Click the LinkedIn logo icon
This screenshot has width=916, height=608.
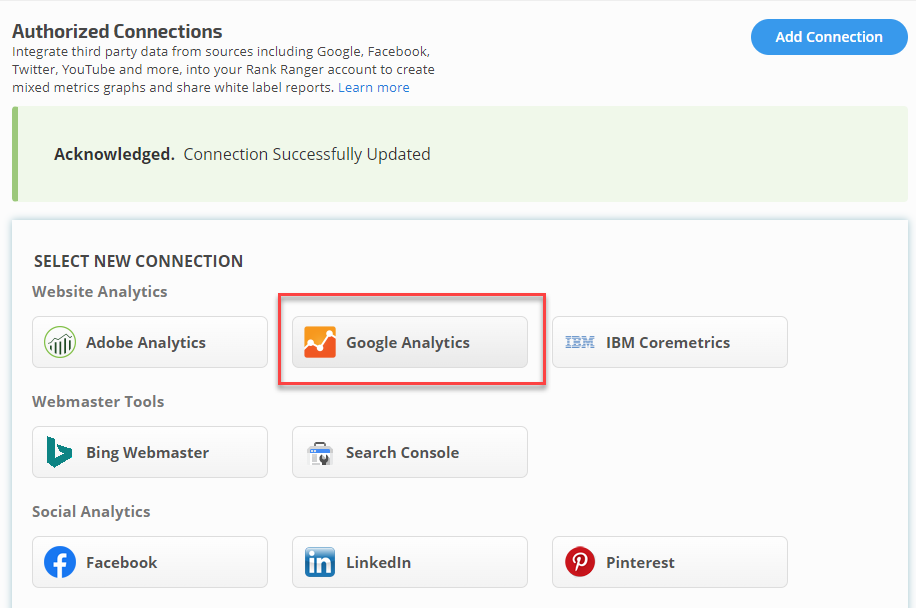(x=320, y=562)
